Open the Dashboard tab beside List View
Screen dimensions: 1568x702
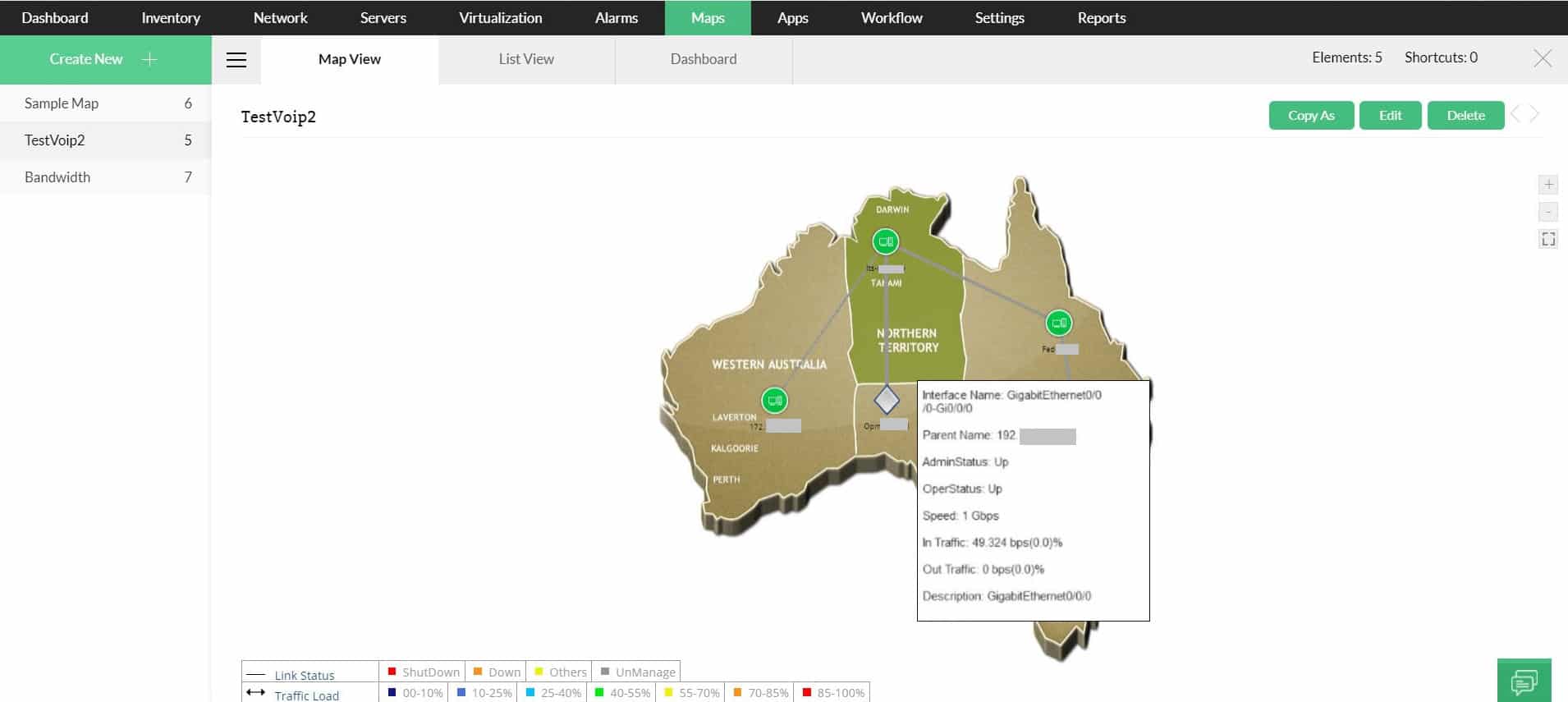pos(704,59)
